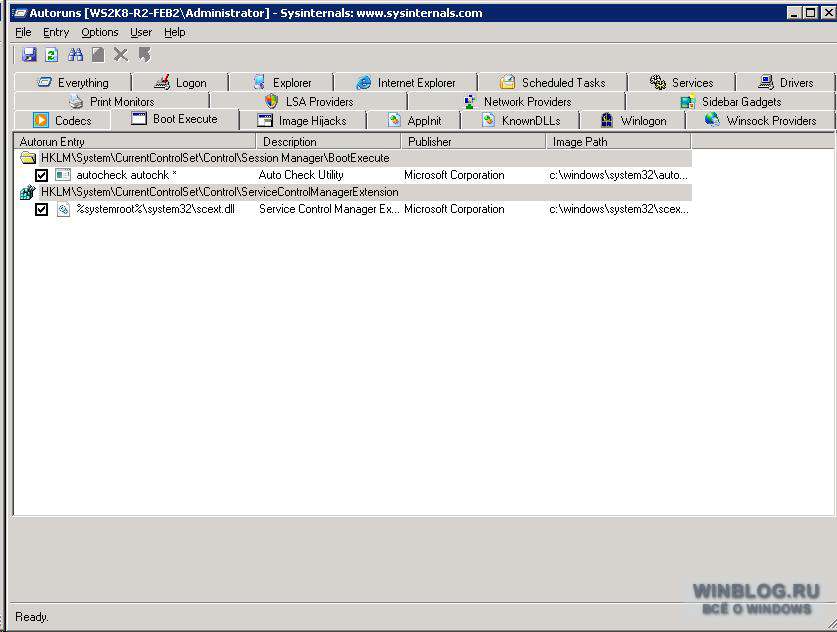Click the ServiceControlManagerExtension registry icon
This screenshot has height=632, width=837.
pos(28,192)
